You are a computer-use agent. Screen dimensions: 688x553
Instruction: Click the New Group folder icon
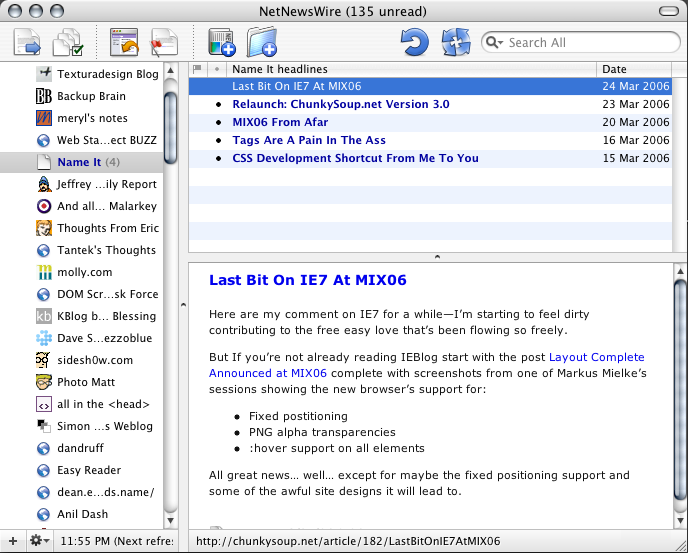click(x=262, y=42)
